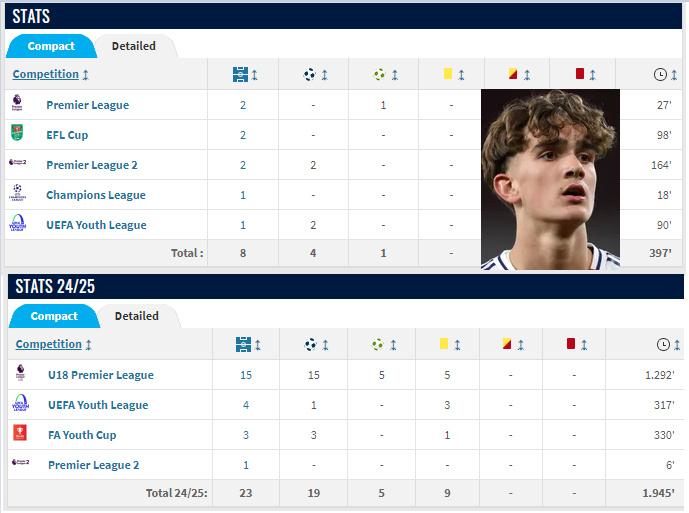This screenshot has width=689, height=513.
Task: Click the yellow card icon in top table
Action: point(447,75)
